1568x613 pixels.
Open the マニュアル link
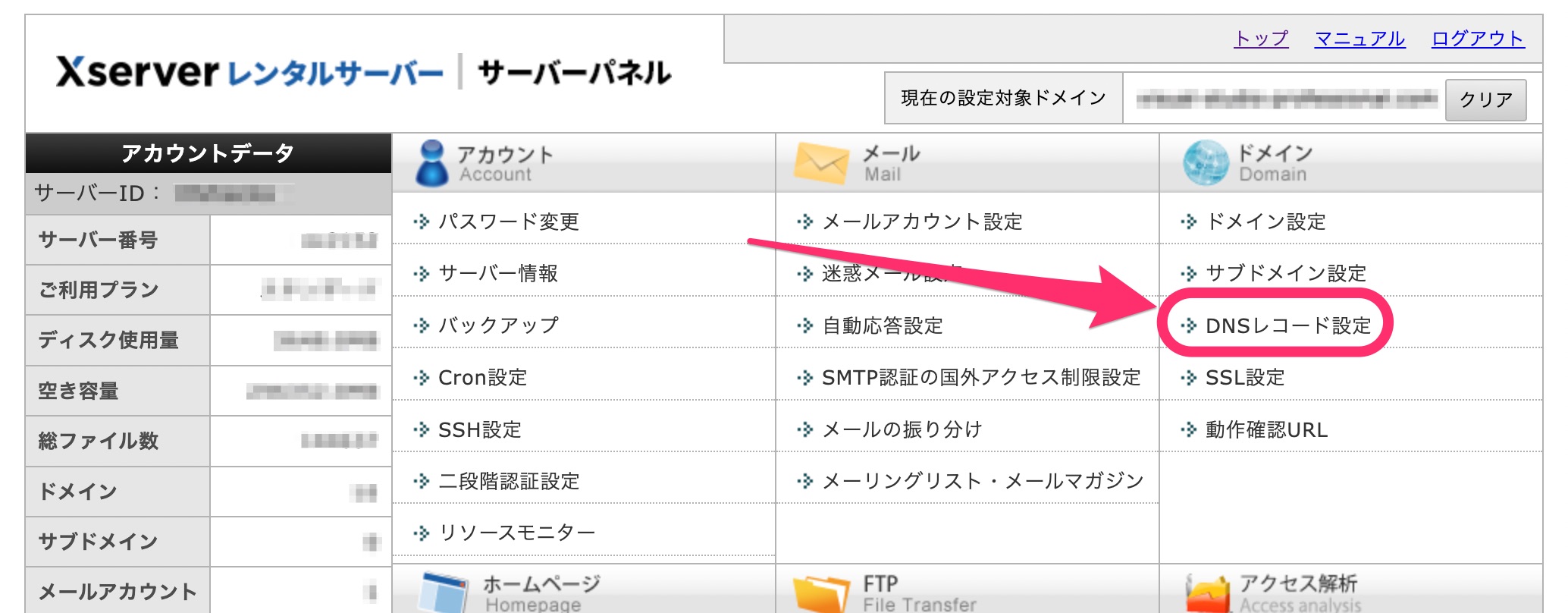tap(1359, 39)
